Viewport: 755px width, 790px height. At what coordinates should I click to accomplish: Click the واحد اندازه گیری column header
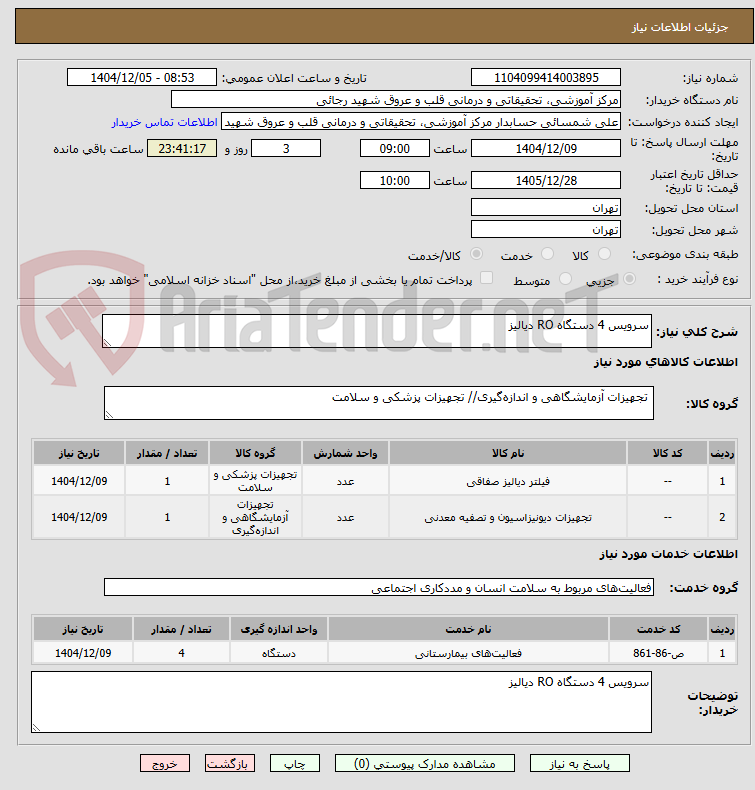pyautogui.click(x=279, y=629)
